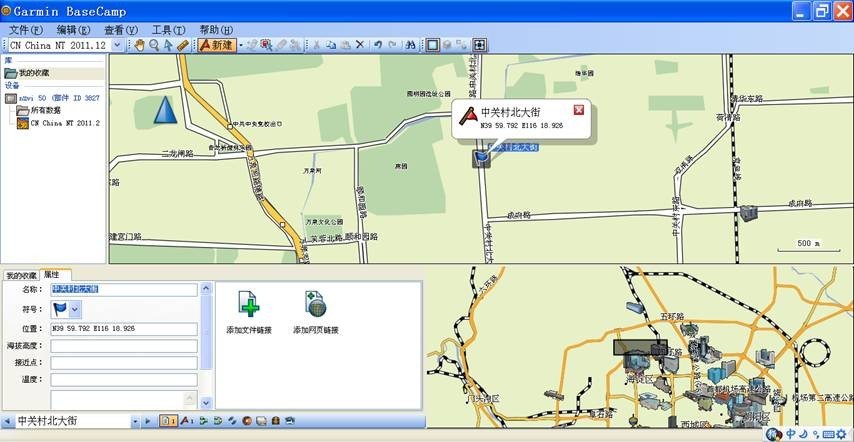This screenshot has width=854, height=442.
Task: Toggle the first green track filter icon
Action: point(204,421)
